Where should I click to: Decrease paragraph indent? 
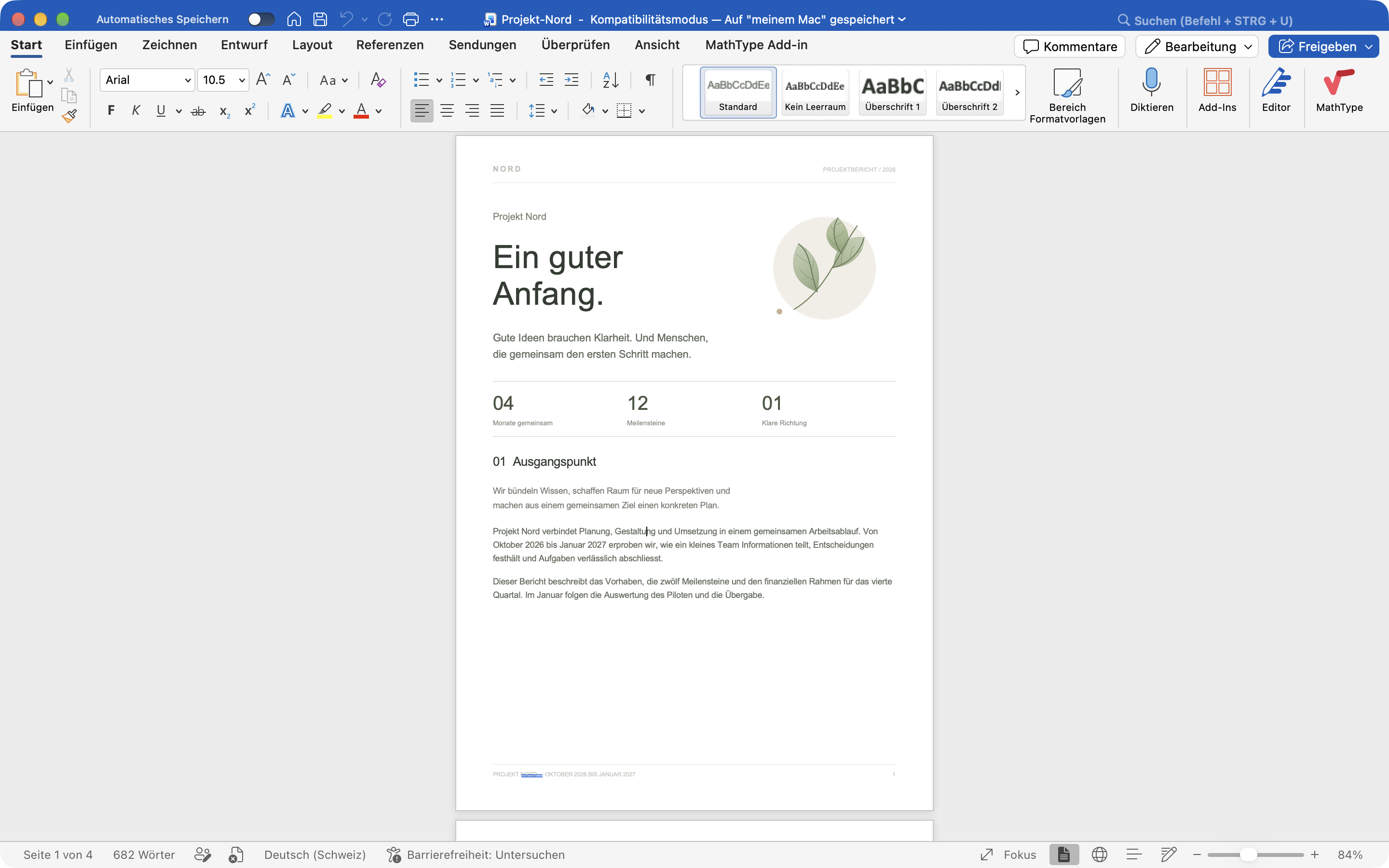tap(546, 80)
